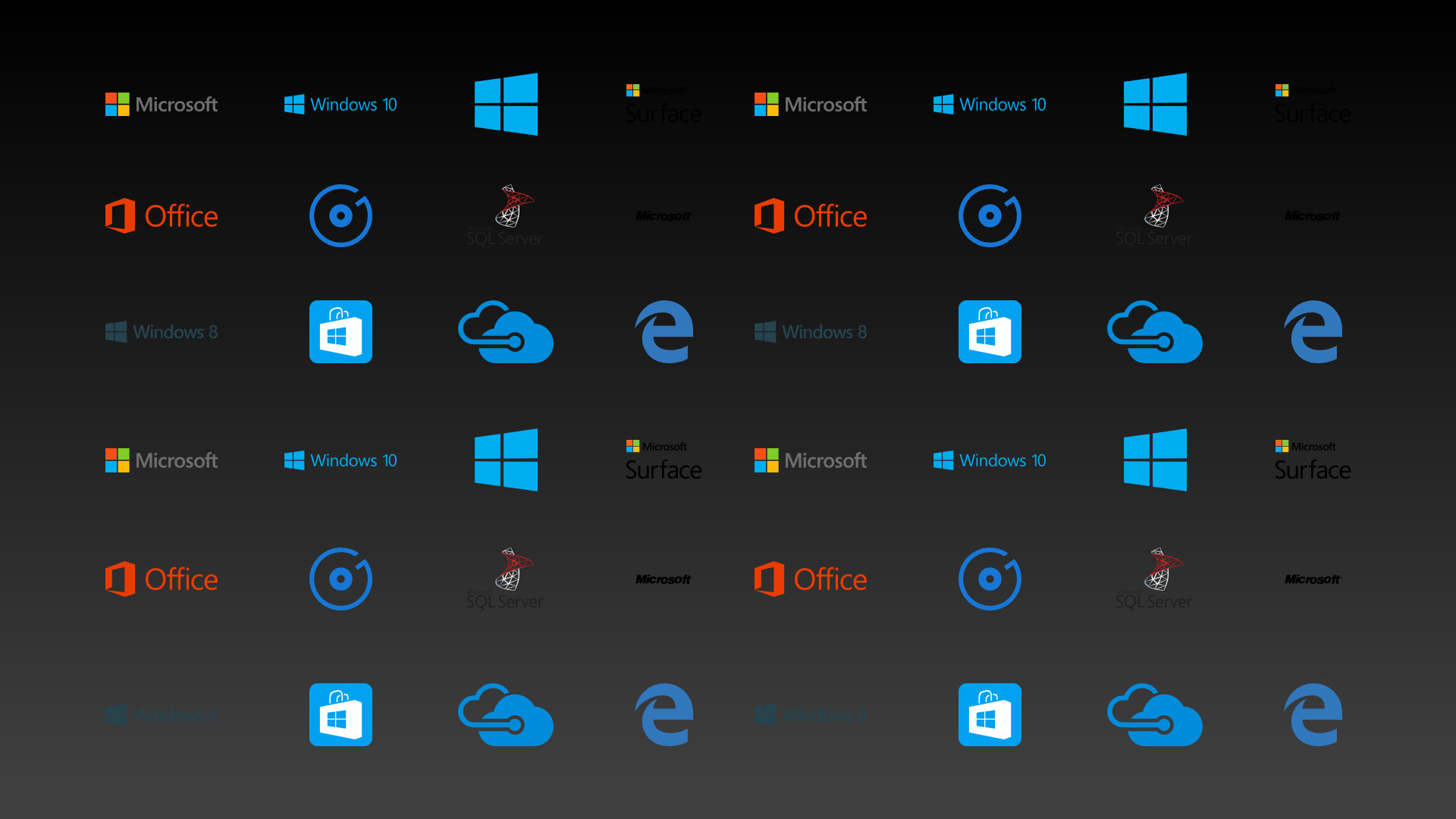1456x819 pixels.
Task: Click the Windows Store bag icon in the upper-left group
Action: [x=340, y=332]
